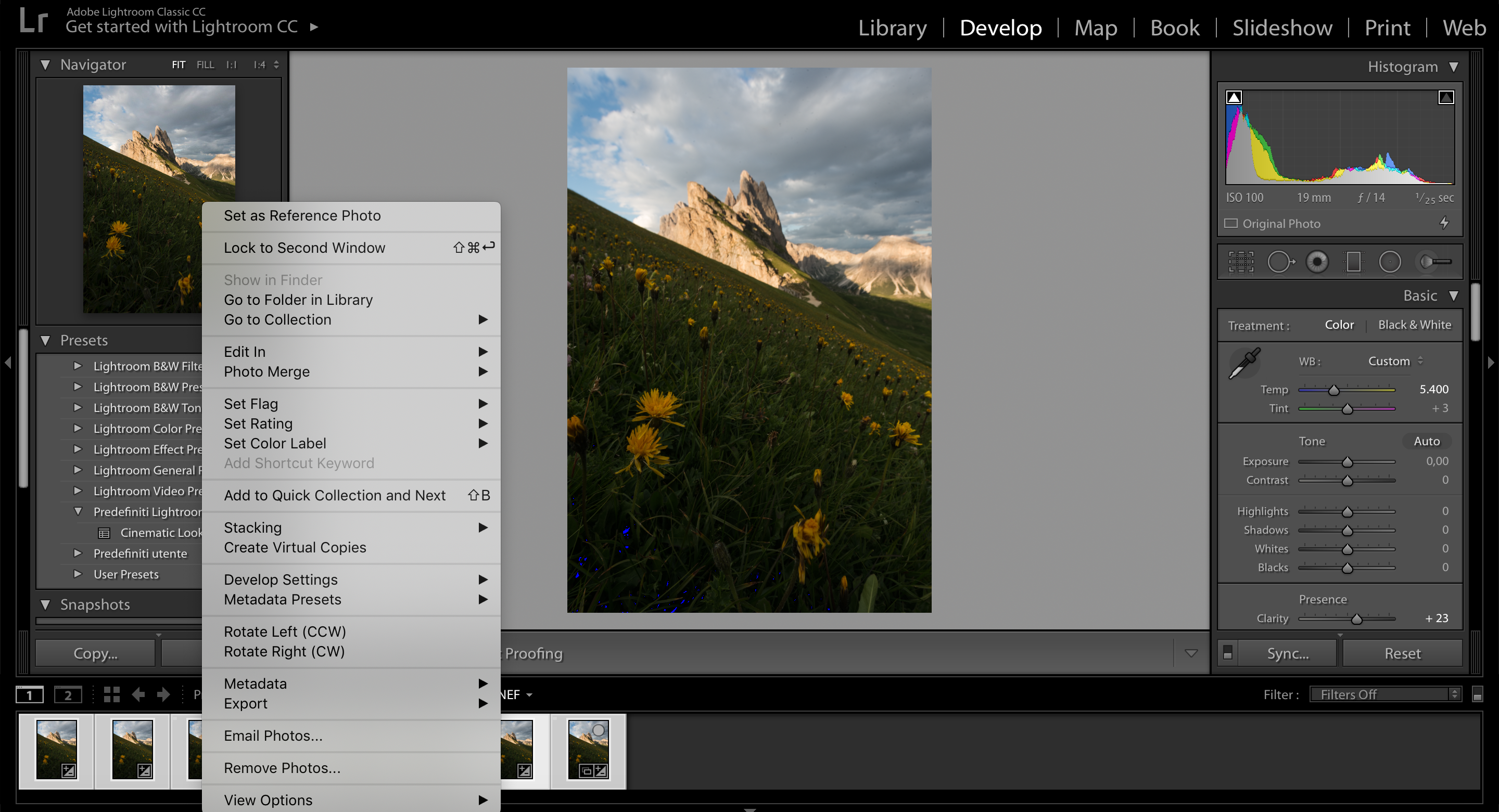Toggle highlight clipping indicator in histogram

(1446, 97)
